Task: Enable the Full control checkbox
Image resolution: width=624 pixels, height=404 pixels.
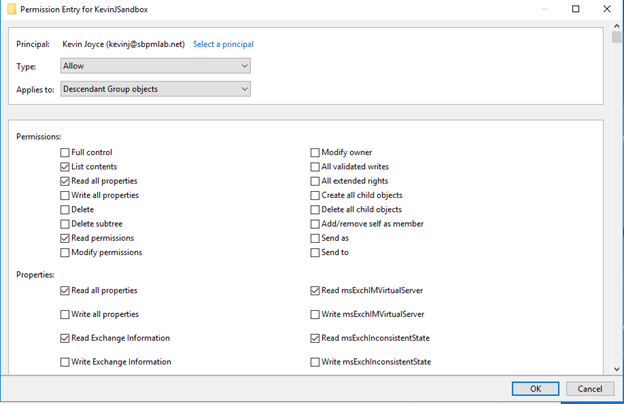Action: coord(65,152)
